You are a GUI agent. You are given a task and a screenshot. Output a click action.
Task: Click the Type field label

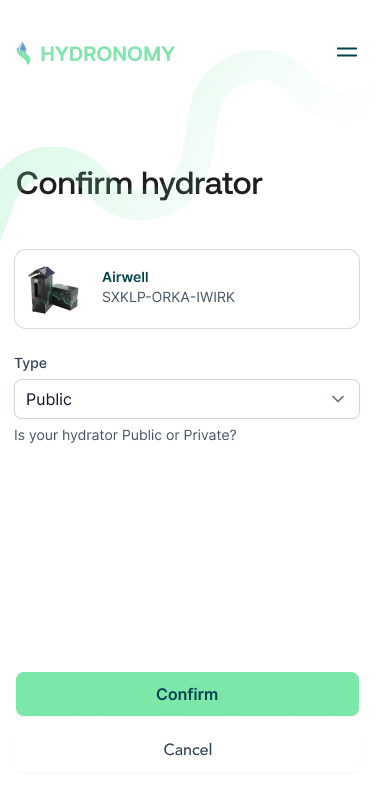pyautogui.click(x=31, y=363)
